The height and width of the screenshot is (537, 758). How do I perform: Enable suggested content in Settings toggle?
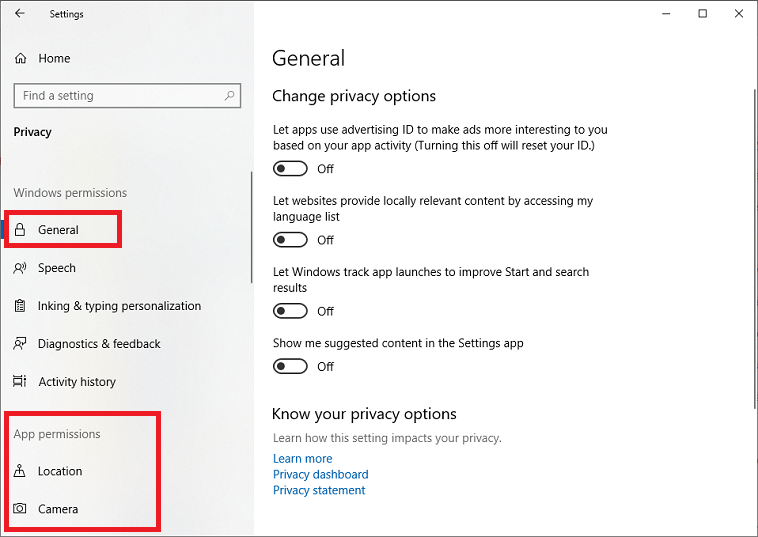(290, 366)
